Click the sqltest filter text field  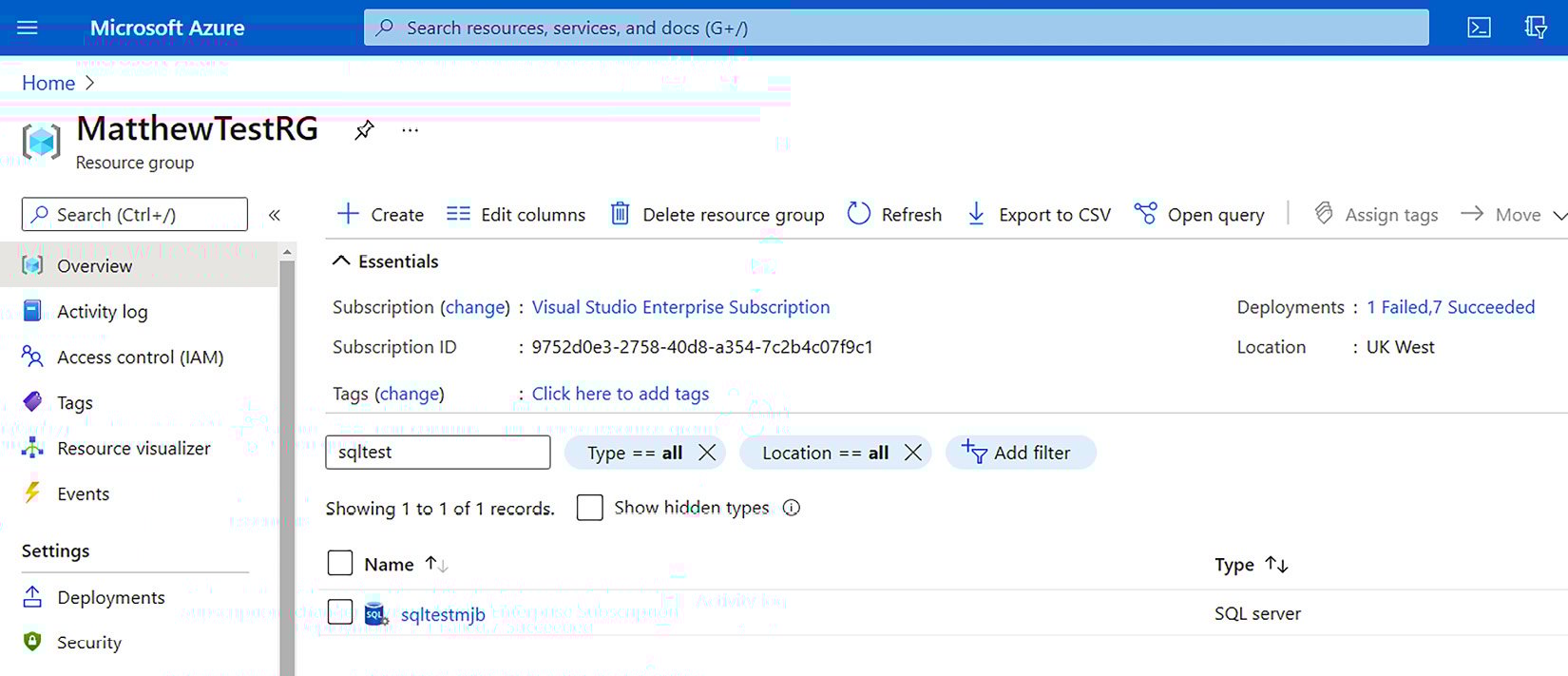point(437,452)
